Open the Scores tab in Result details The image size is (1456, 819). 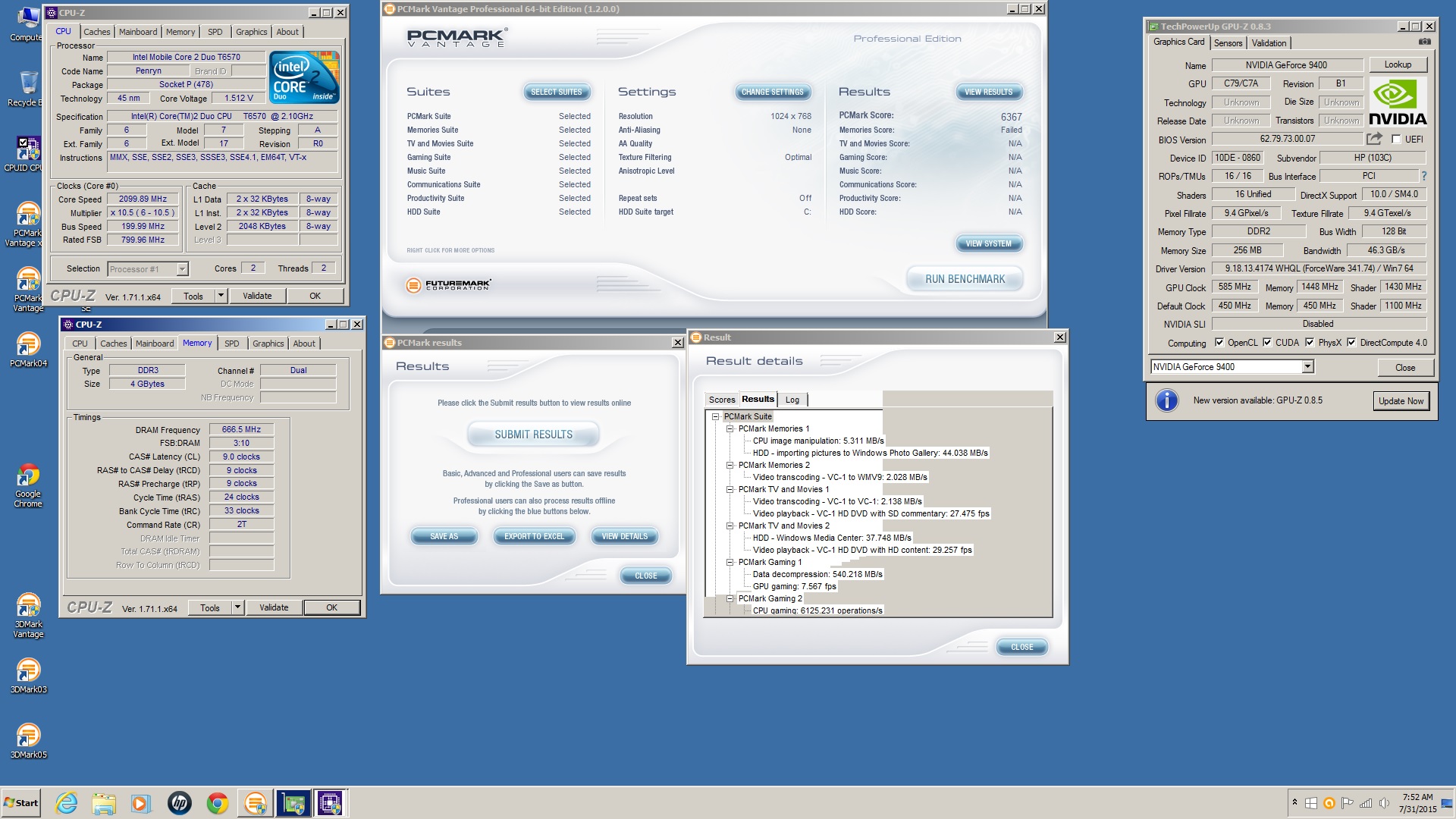pos(722,400)
